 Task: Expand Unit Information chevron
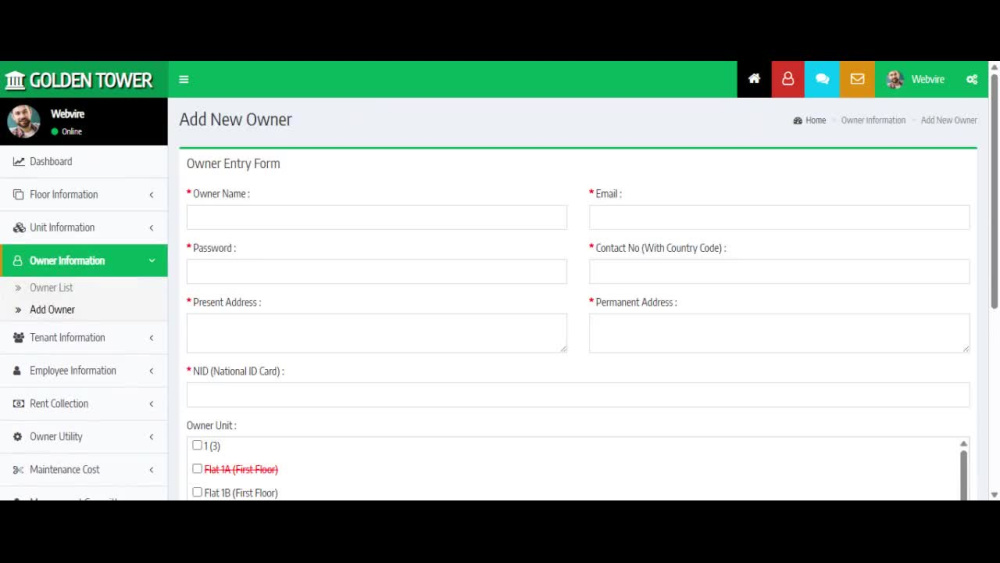[151, 228]
